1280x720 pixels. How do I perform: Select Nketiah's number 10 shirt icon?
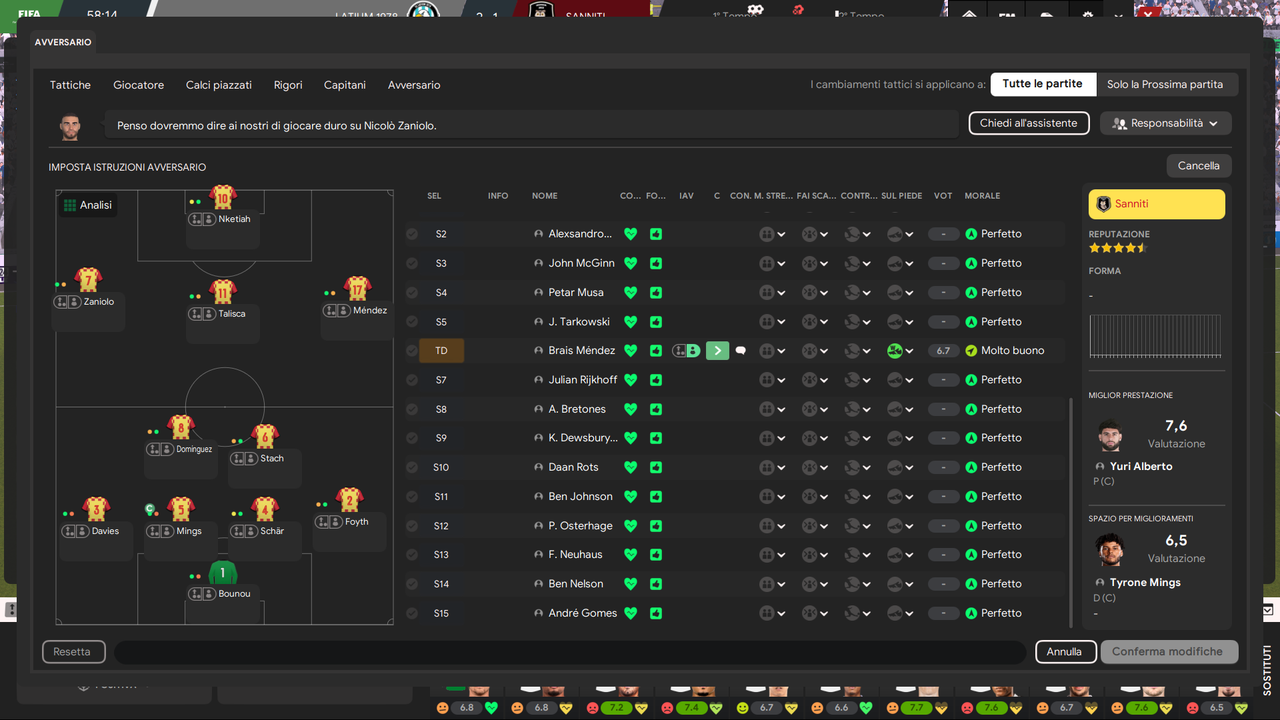pos(222,197)
